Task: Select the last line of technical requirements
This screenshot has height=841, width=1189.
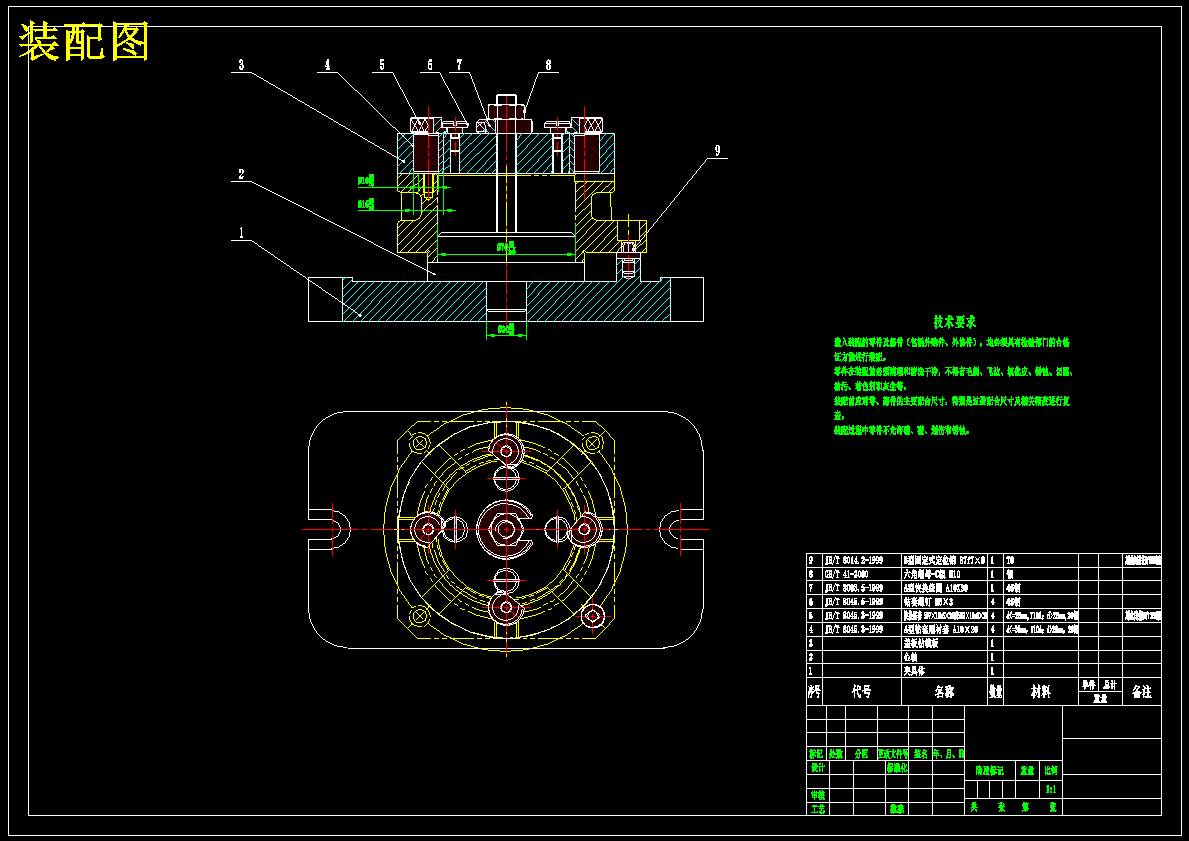Action: [901, 430]
